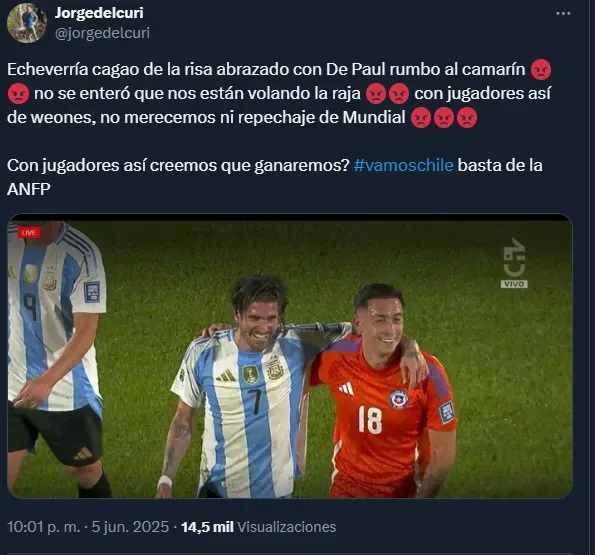Image resolution: width=595 pixels, height=555 pixels.
Task: Open the #vamoschile hashtag
Action: (403, 165)
